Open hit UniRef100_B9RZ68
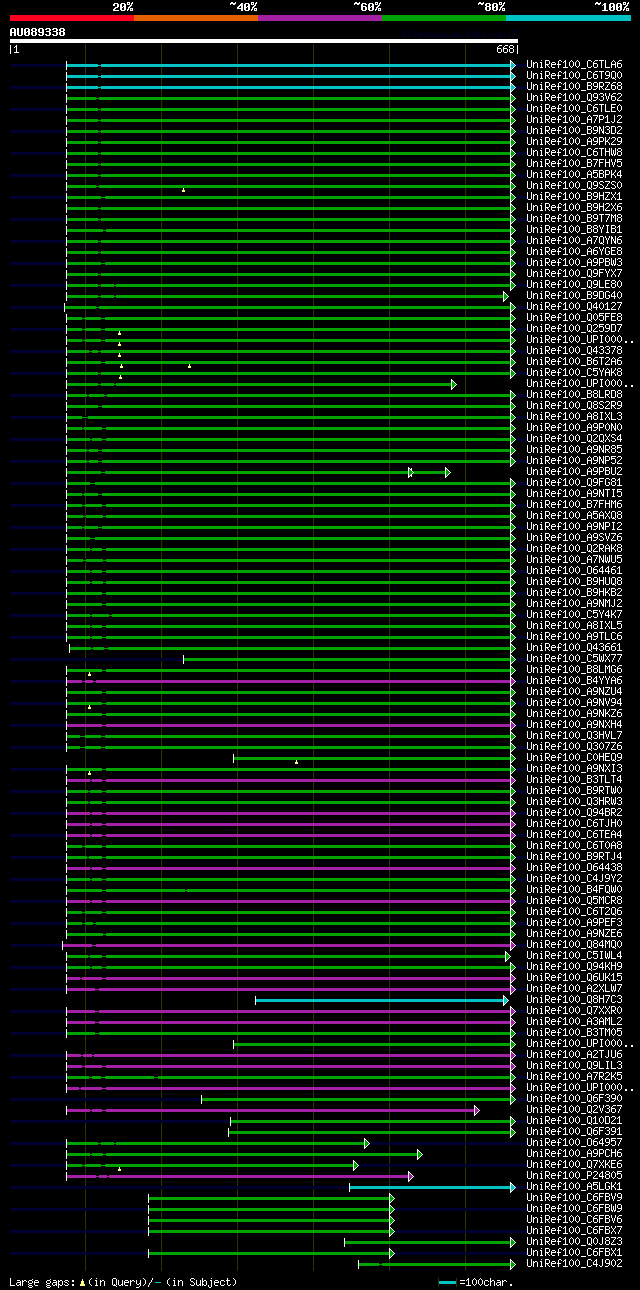The image size is (640, 1290). click(574, 86)
